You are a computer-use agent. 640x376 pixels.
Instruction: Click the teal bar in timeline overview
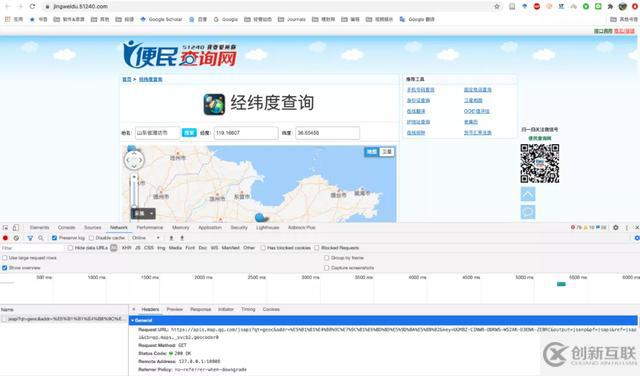pyautogui.click(x=561, y=284)
